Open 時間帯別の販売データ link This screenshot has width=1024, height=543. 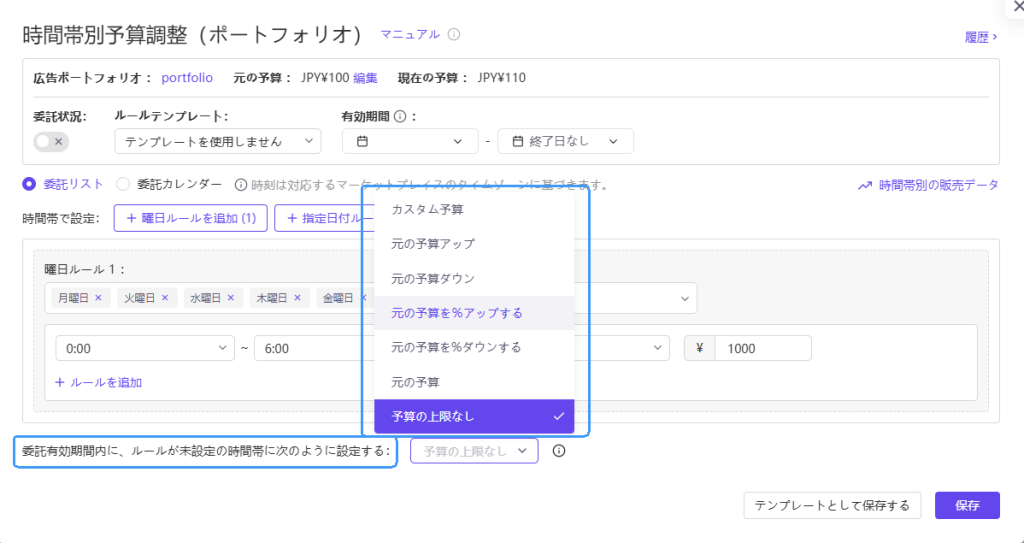(x=928, y=186)
